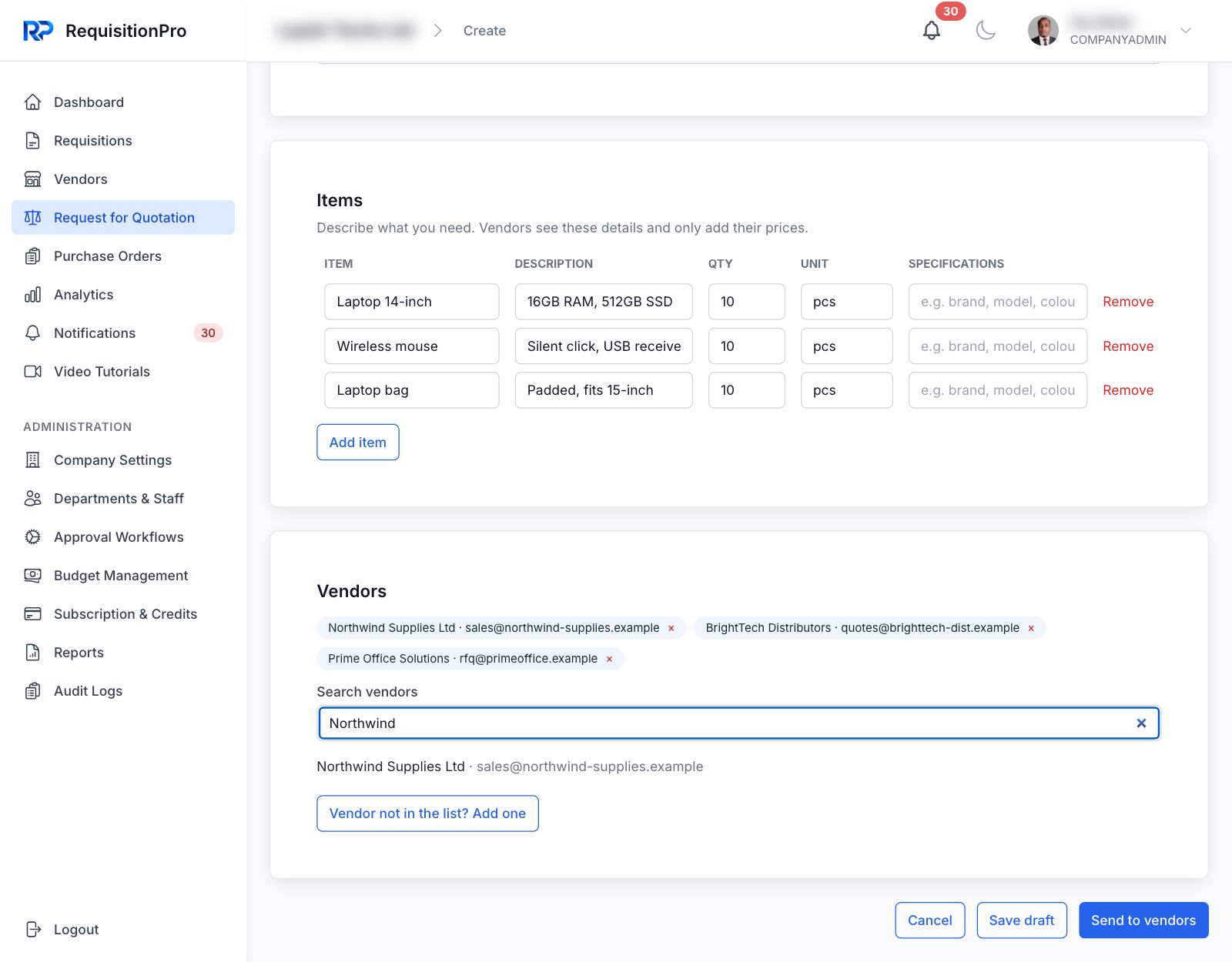Select Request for Quotation scales icon
This screenshot has width=1232, height=962.
coord(32,218)
